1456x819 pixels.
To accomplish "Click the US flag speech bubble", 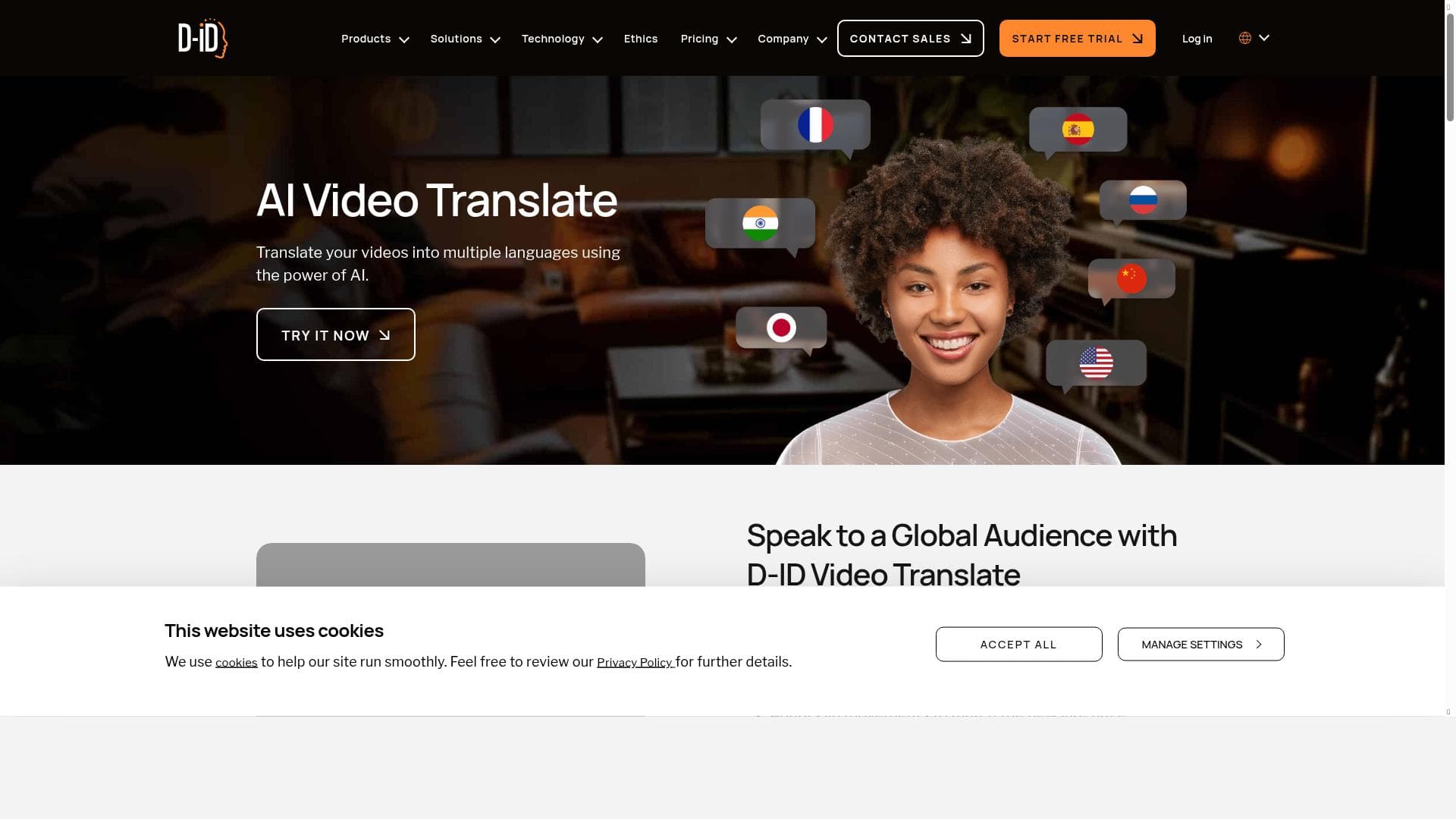I will click(x=1096, y=362).
